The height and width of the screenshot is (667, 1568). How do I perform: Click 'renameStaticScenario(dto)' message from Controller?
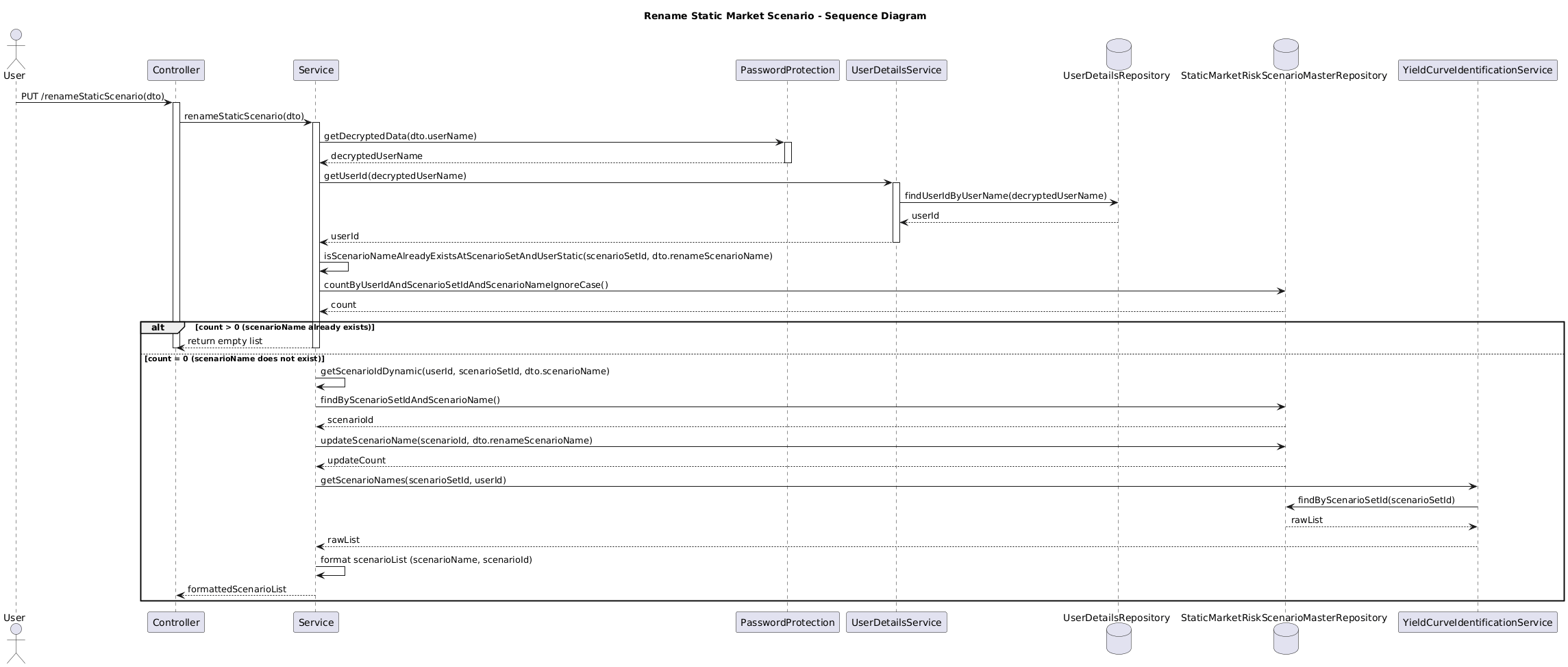point(245,117)
